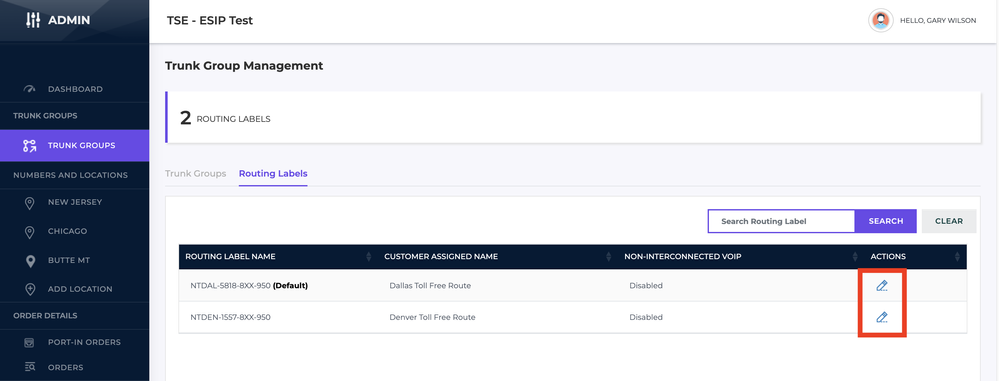Click the Orders search-list icon
This screenshot has width=999, height=381.
[x=29, y=367]
